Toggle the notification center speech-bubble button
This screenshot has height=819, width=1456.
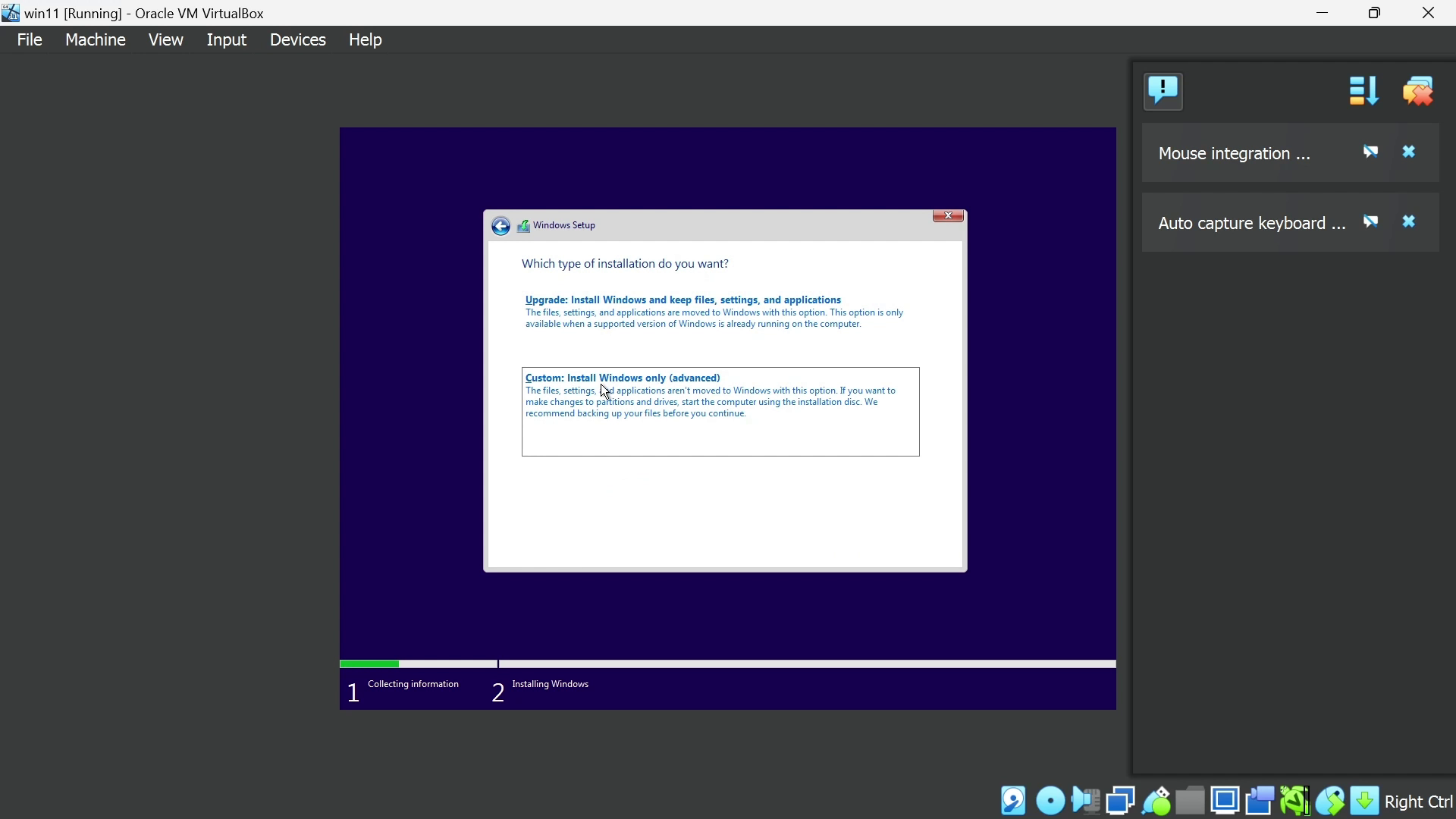[1163, 91]
